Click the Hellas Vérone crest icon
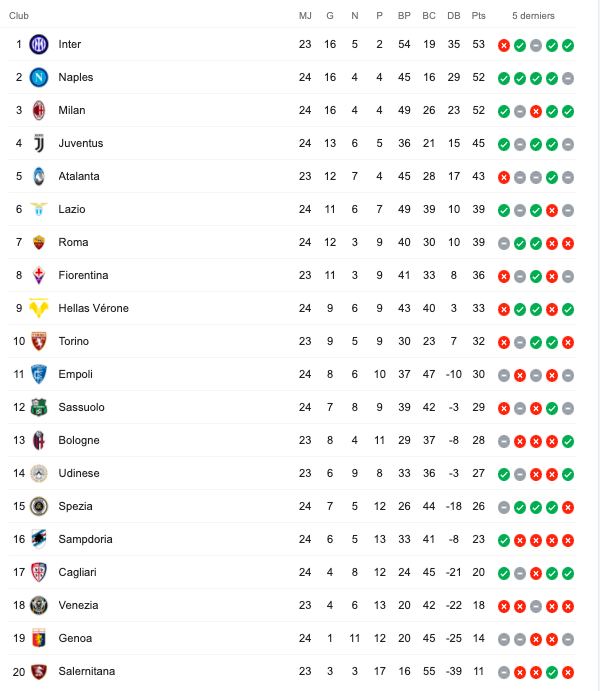The height and width of the screenshot is (691, 600). point(39,308)
